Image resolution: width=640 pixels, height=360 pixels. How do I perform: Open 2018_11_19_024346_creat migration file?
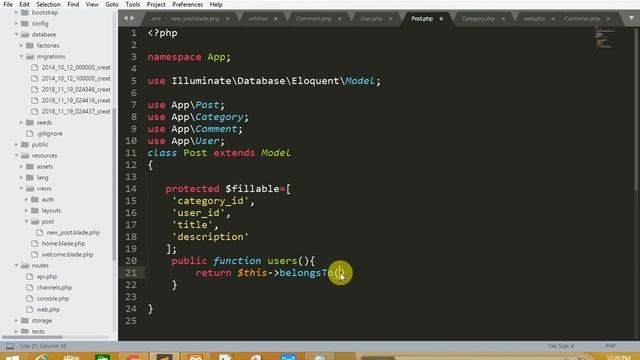point(76,89)
